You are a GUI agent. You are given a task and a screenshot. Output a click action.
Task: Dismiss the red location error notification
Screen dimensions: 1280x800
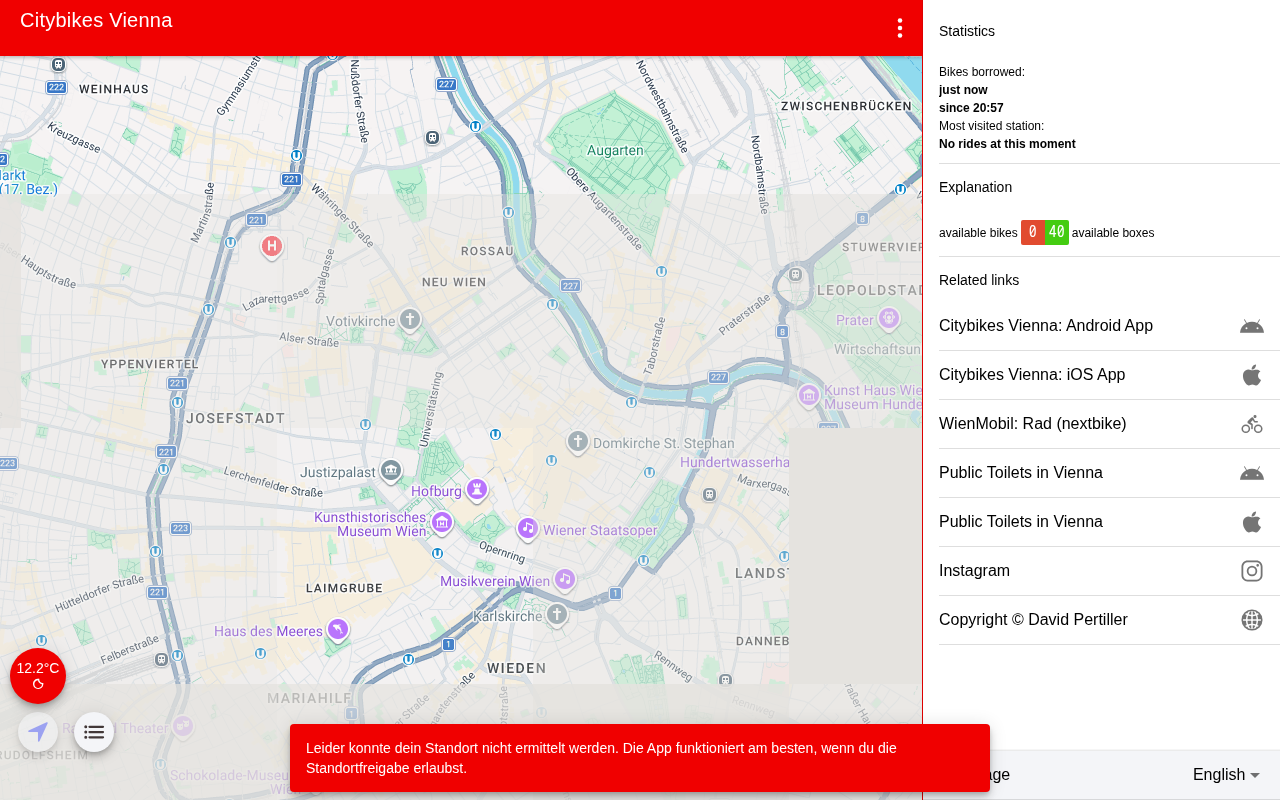pyautogui.click(x=639, y=758)
